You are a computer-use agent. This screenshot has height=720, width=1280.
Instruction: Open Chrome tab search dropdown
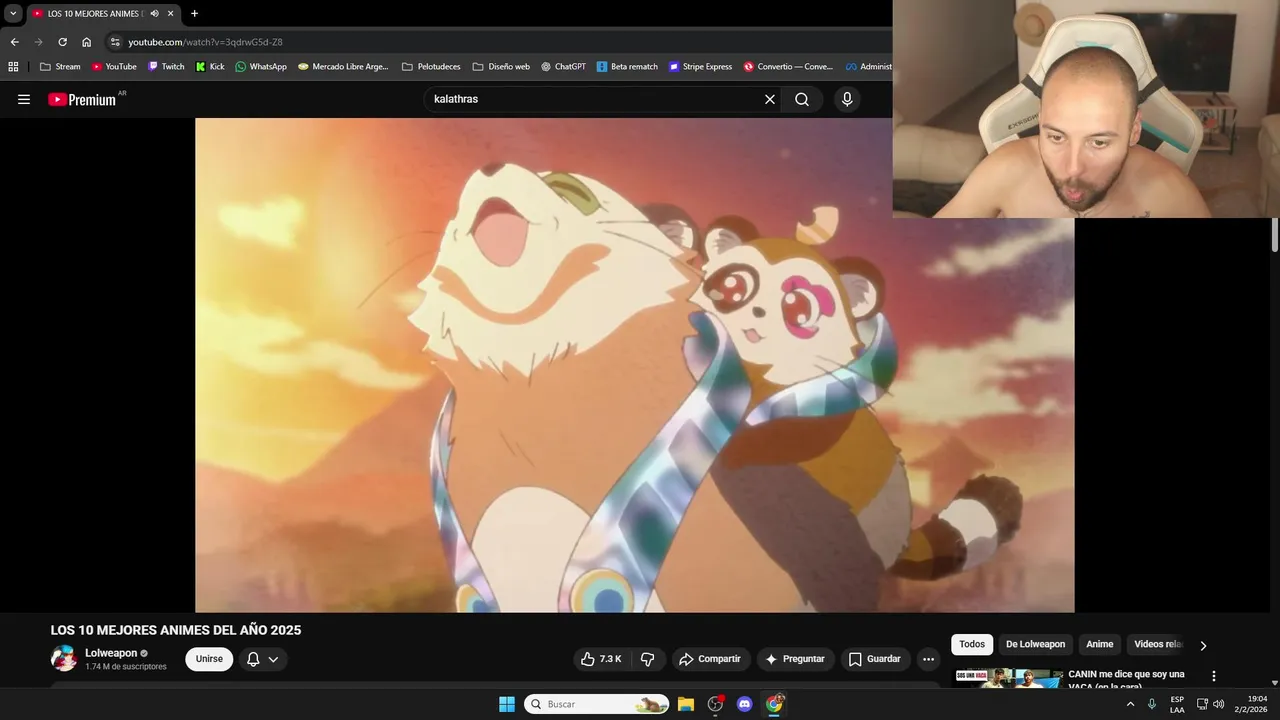[13, 13]
